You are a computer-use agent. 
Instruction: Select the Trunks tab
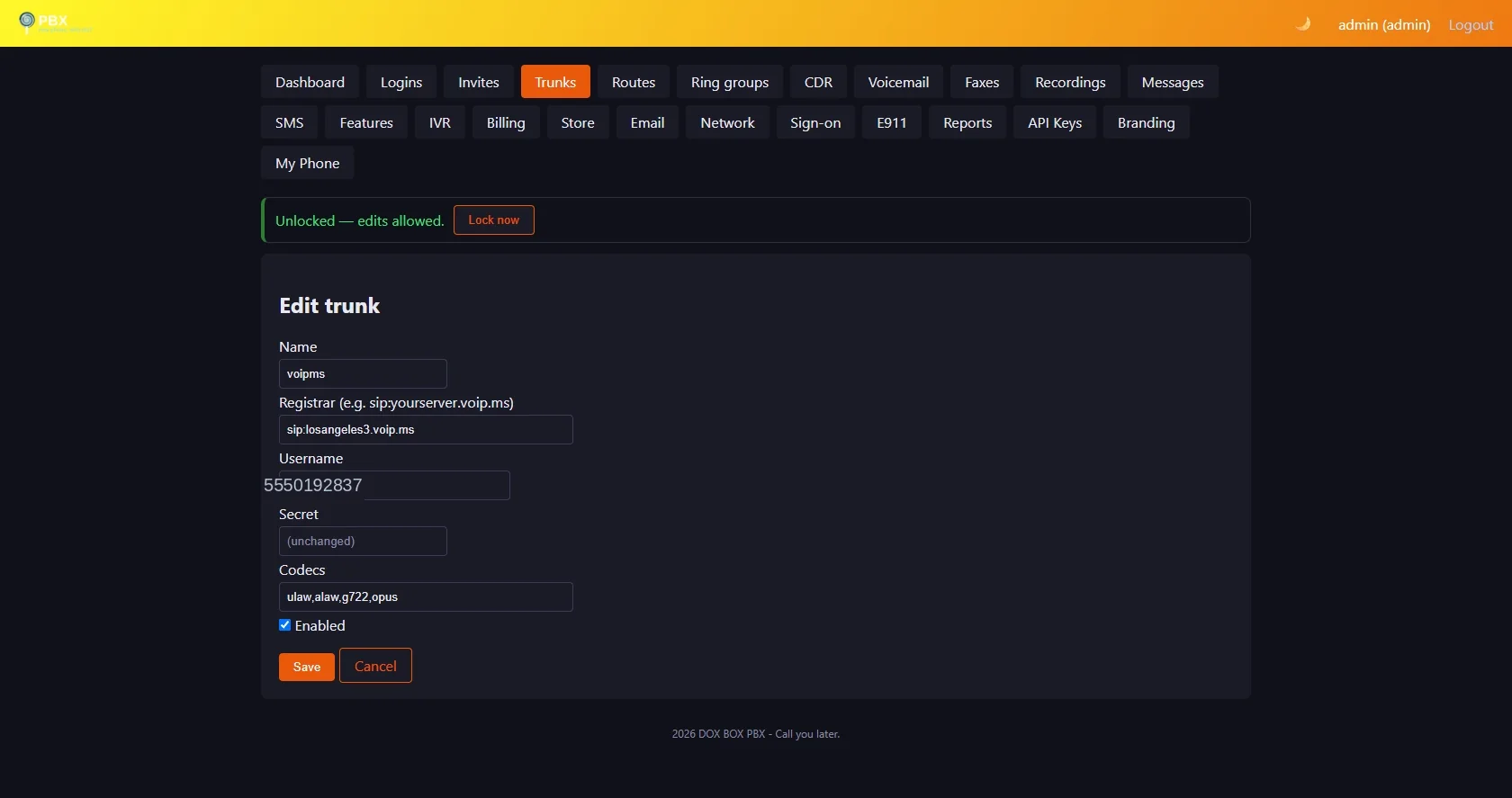click(555, 82)
